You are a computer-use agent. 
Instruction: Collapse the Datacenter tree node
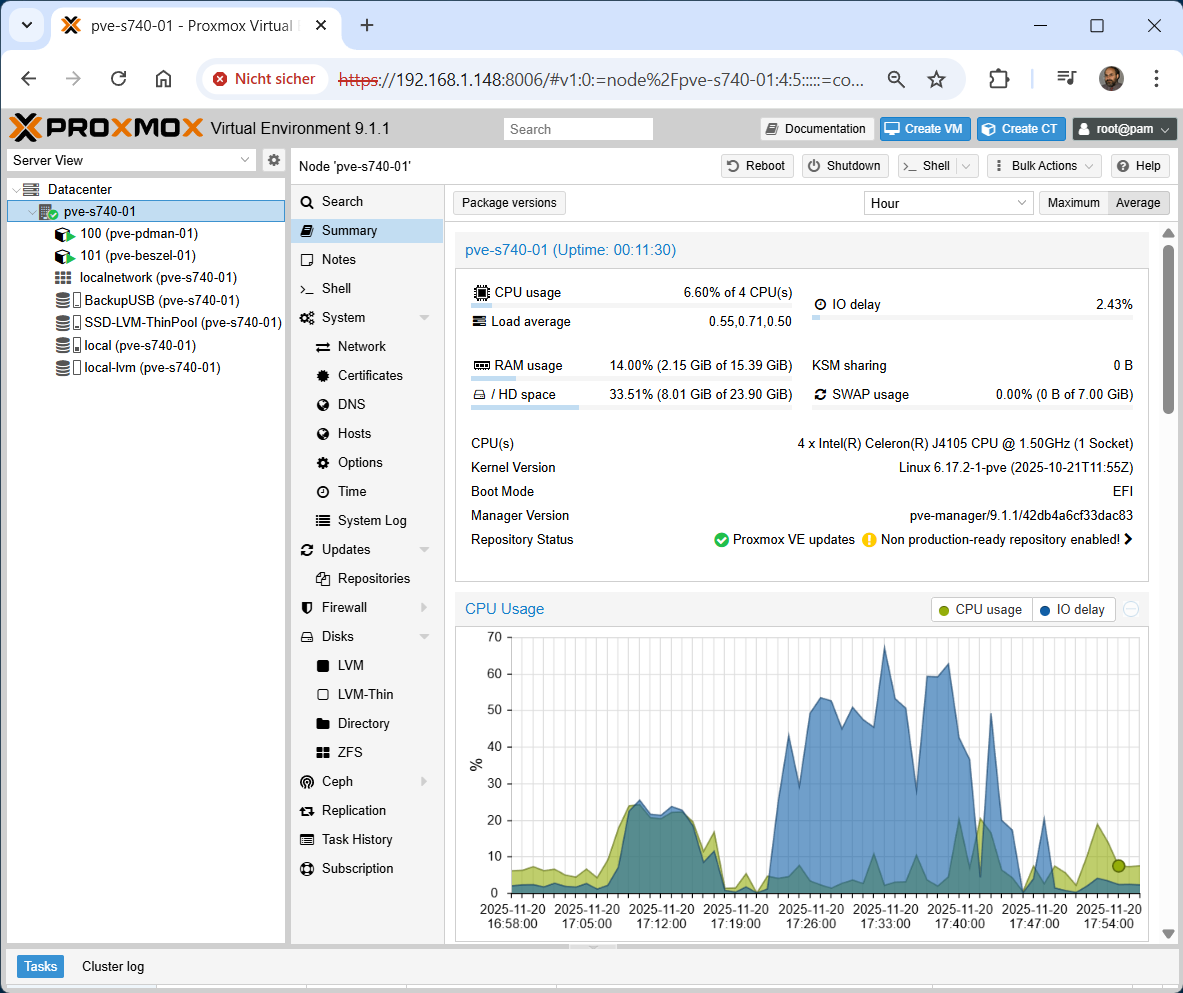16,189
